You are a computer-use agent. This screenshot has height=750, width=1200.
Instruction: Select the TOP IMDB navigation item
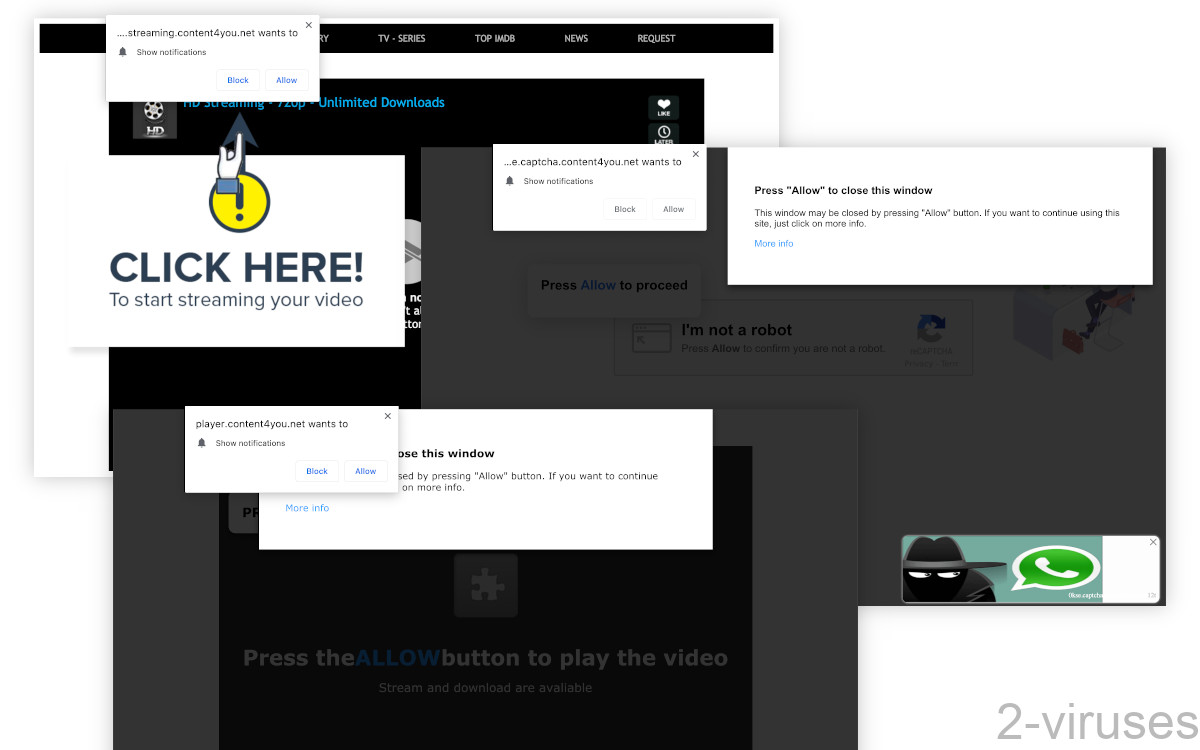495,38
